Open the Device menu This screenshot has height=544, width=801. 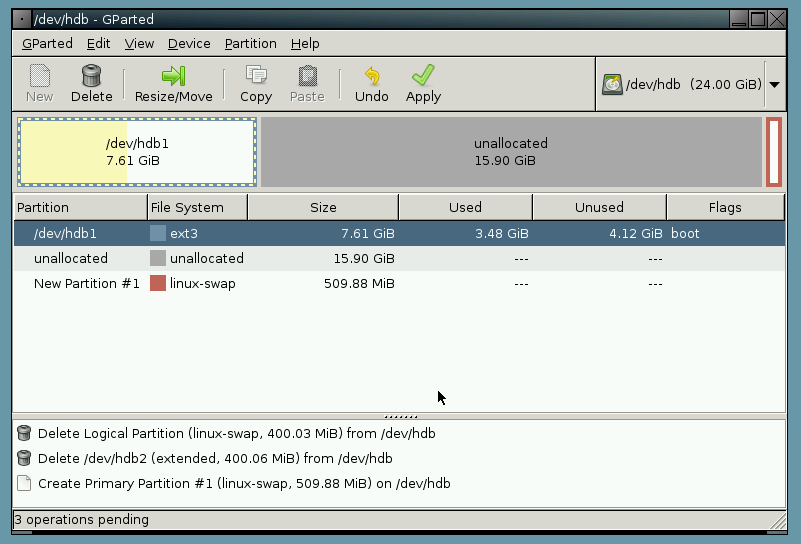tap(189, 43)
